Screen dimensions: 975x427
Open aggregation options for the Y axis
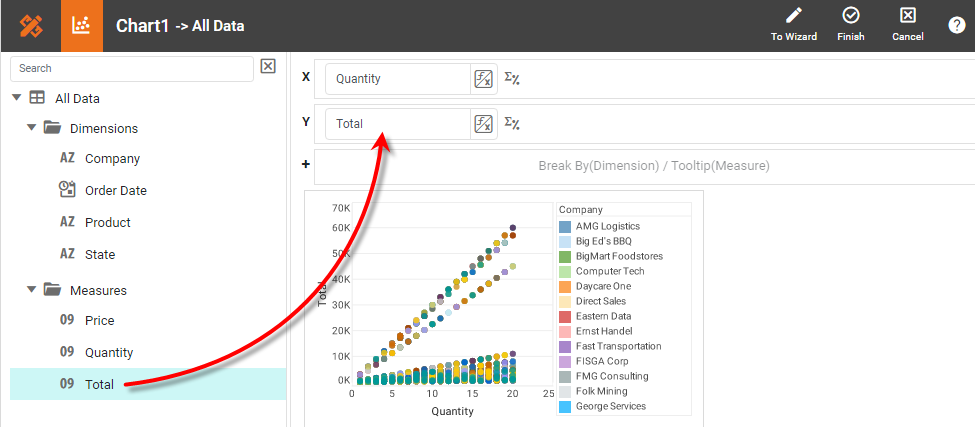coord(512,124)
